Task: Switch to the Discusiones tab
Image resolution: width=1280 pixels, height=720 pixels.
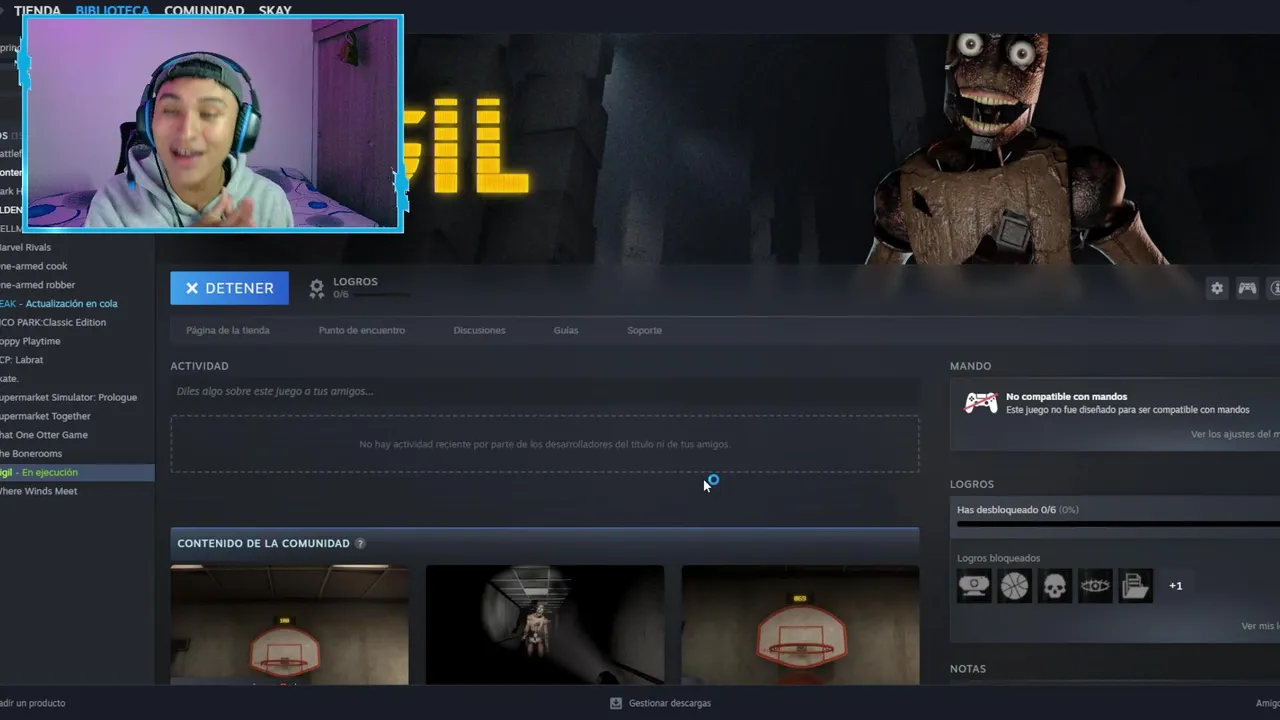Action: 479,330
